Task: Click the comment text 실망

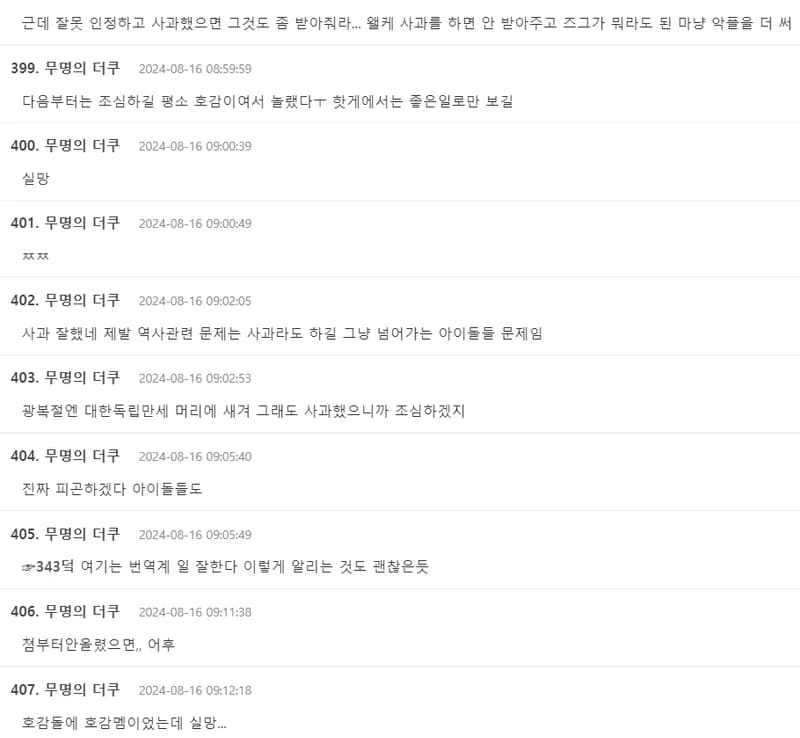Action: pos(36,179)
